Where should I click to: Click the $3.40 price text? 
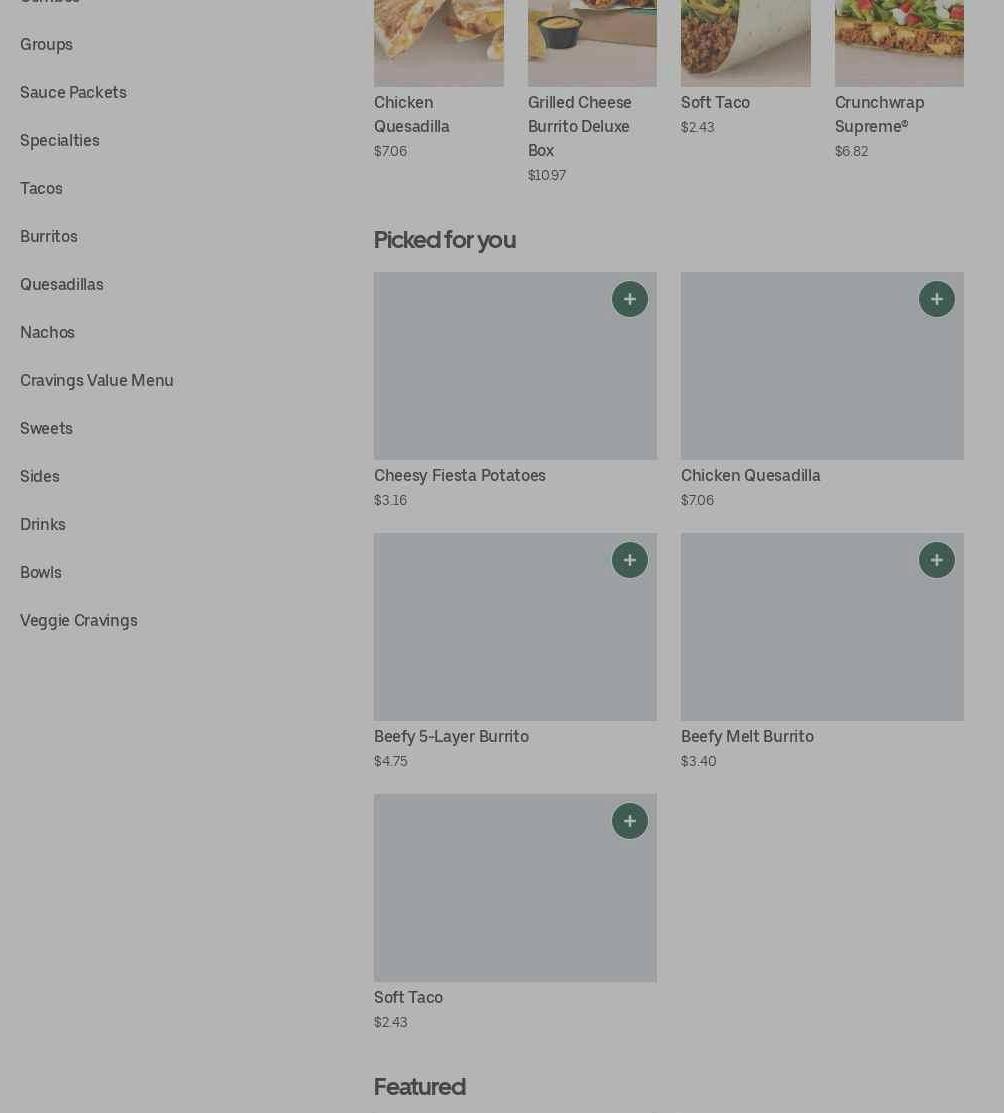click(x=699, y=761)
